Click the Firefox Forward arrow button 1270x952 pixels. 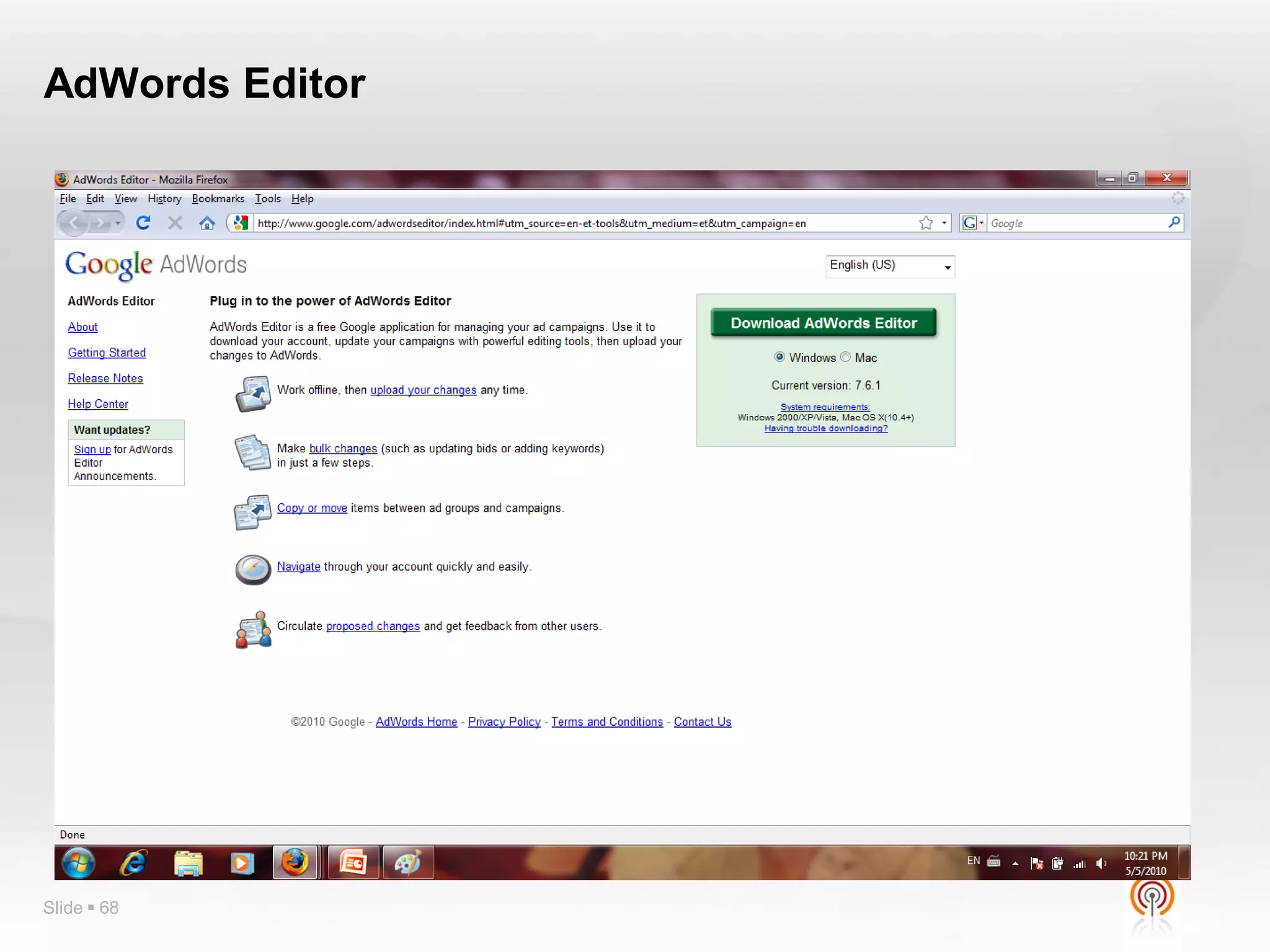pyautogui.click(x=99, y=223)
